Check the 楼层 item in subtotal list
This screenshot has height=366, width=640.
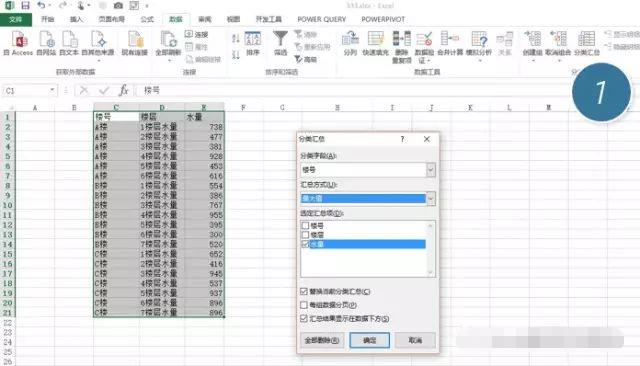click(305, 235)
